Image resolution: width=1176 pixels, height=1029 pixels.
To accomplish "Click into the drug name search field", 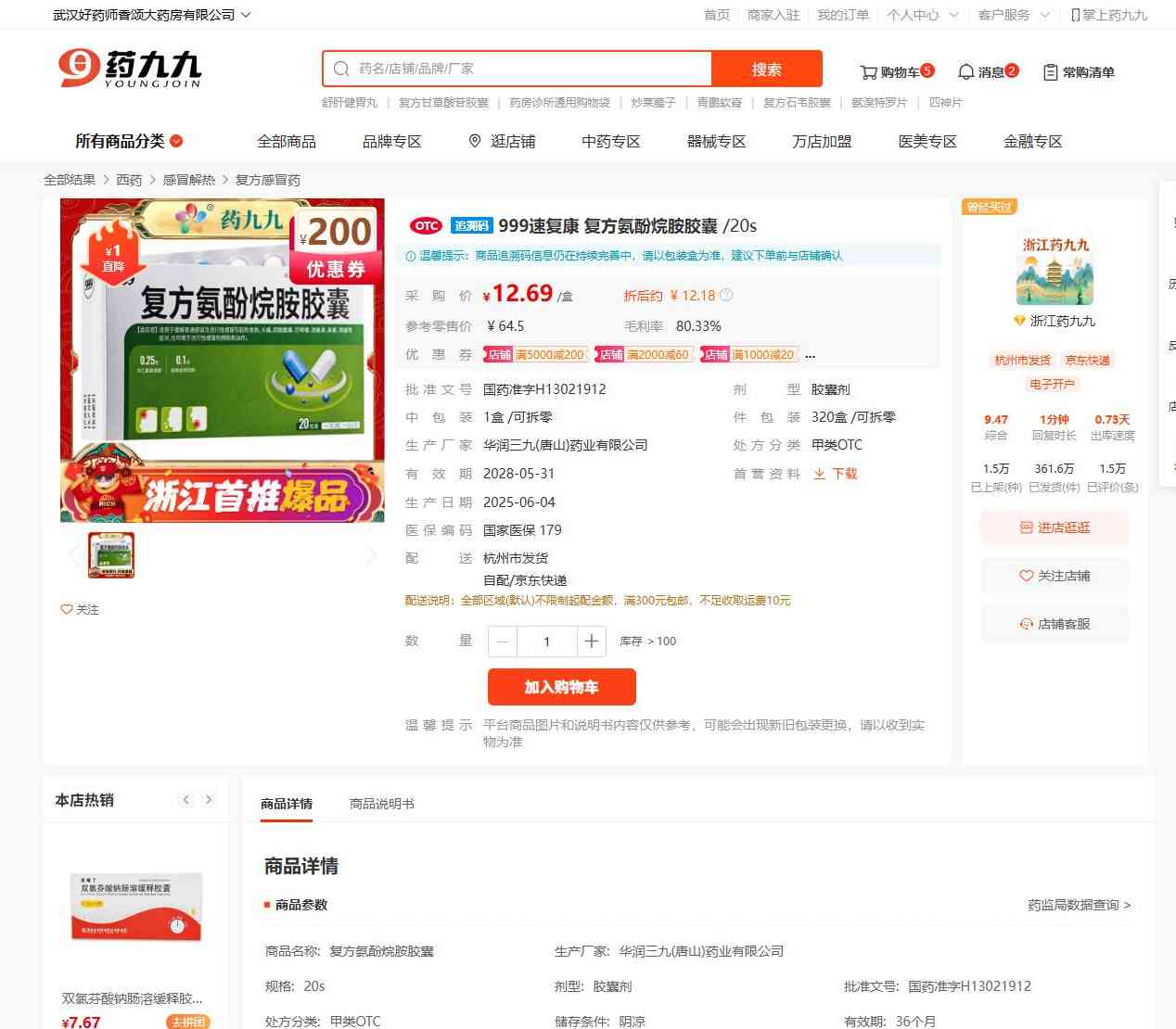I will click(x=529, y=69).
